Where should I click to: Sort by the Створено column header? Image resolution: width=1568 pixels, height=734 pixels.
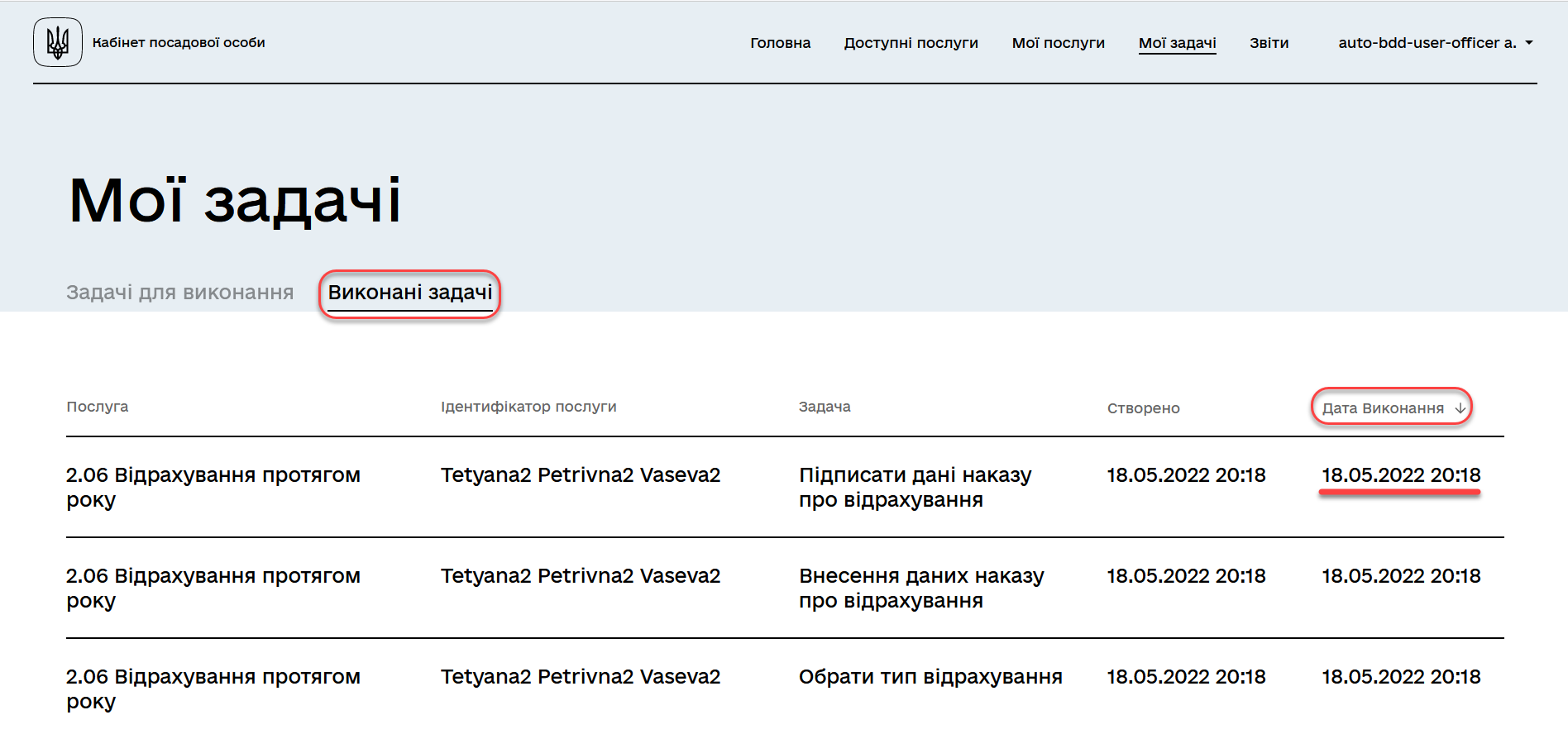1143,408
